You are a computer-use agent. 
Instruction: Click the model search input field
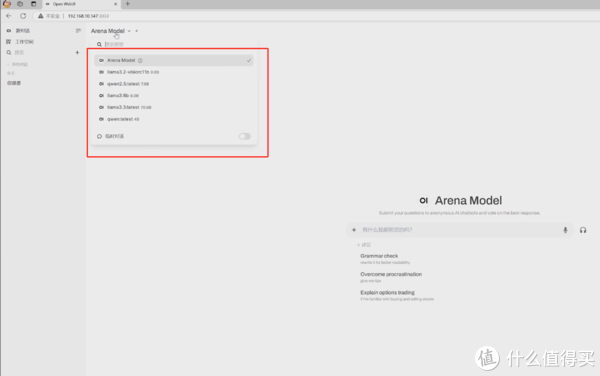click(x=178, y=44)
